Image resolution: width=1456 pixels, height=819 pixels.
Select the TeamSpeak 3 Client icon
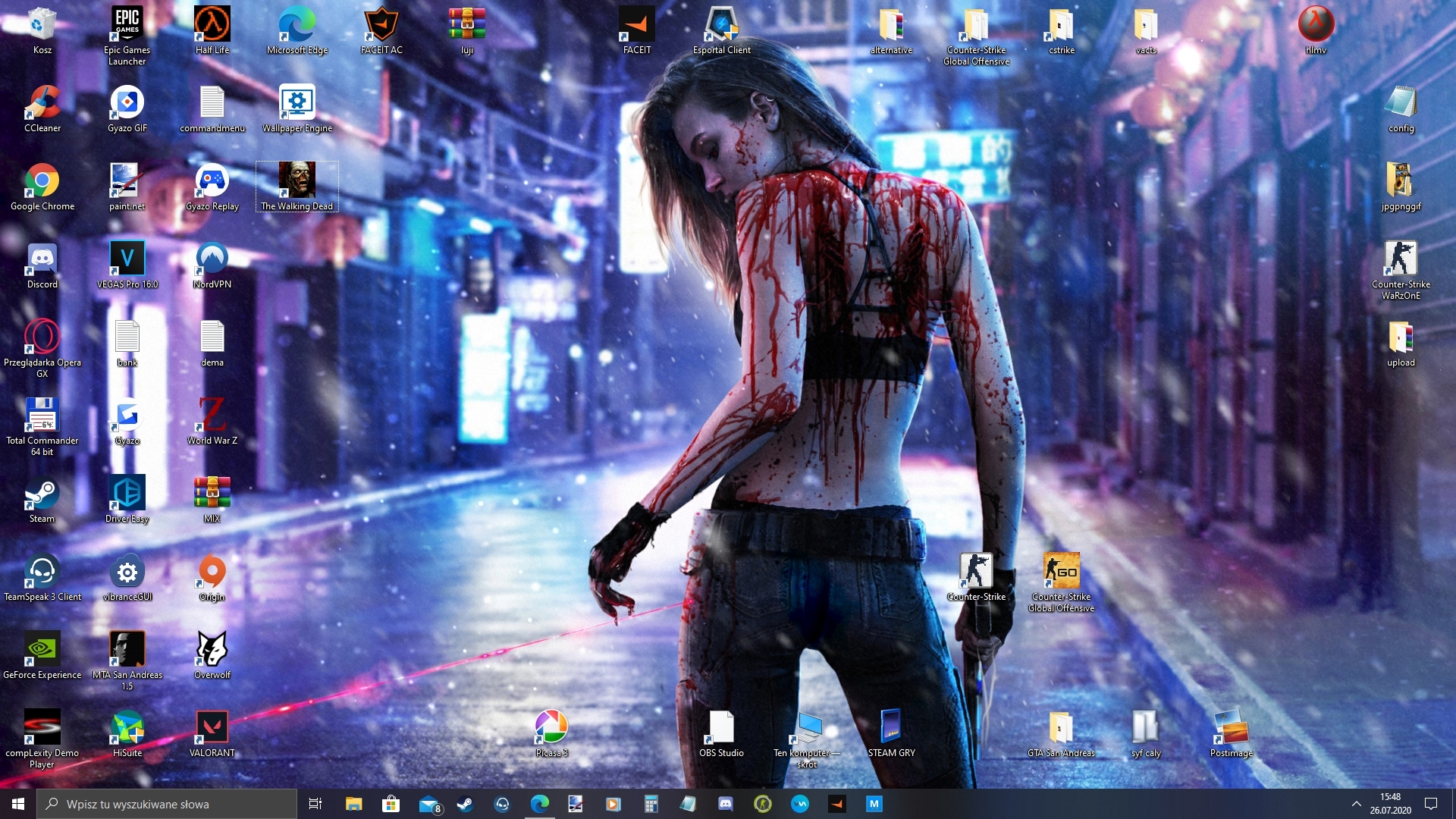tap(42, 578)
